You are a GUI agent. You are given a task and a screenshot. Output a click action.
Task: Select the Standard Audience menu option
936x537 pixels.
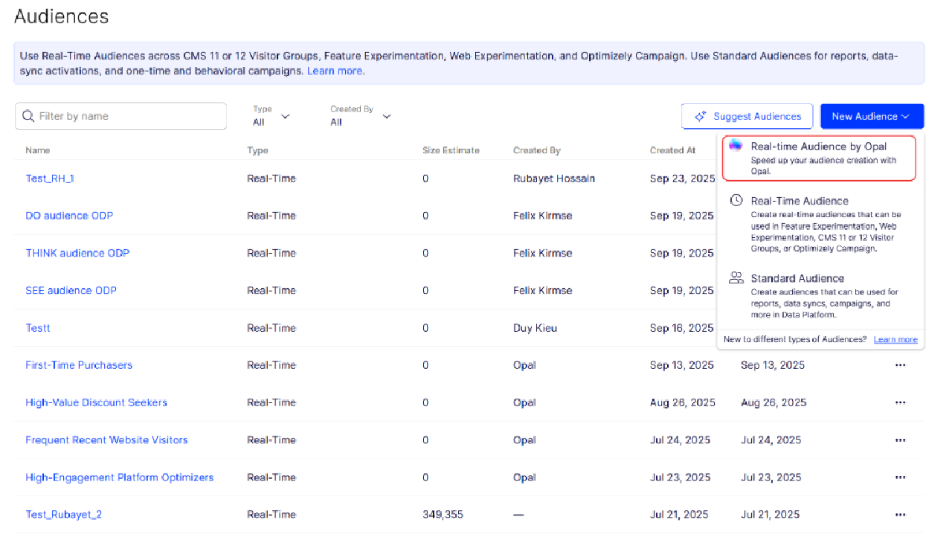818,295
